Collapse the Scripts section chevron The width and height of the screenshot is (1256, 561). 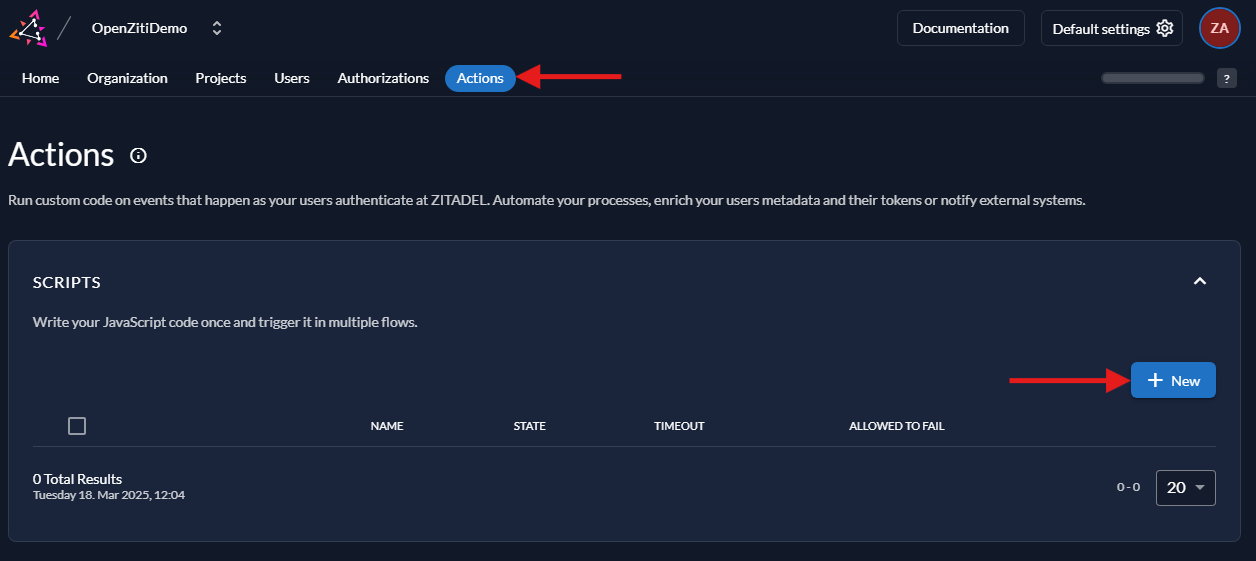click(1200, 282)
